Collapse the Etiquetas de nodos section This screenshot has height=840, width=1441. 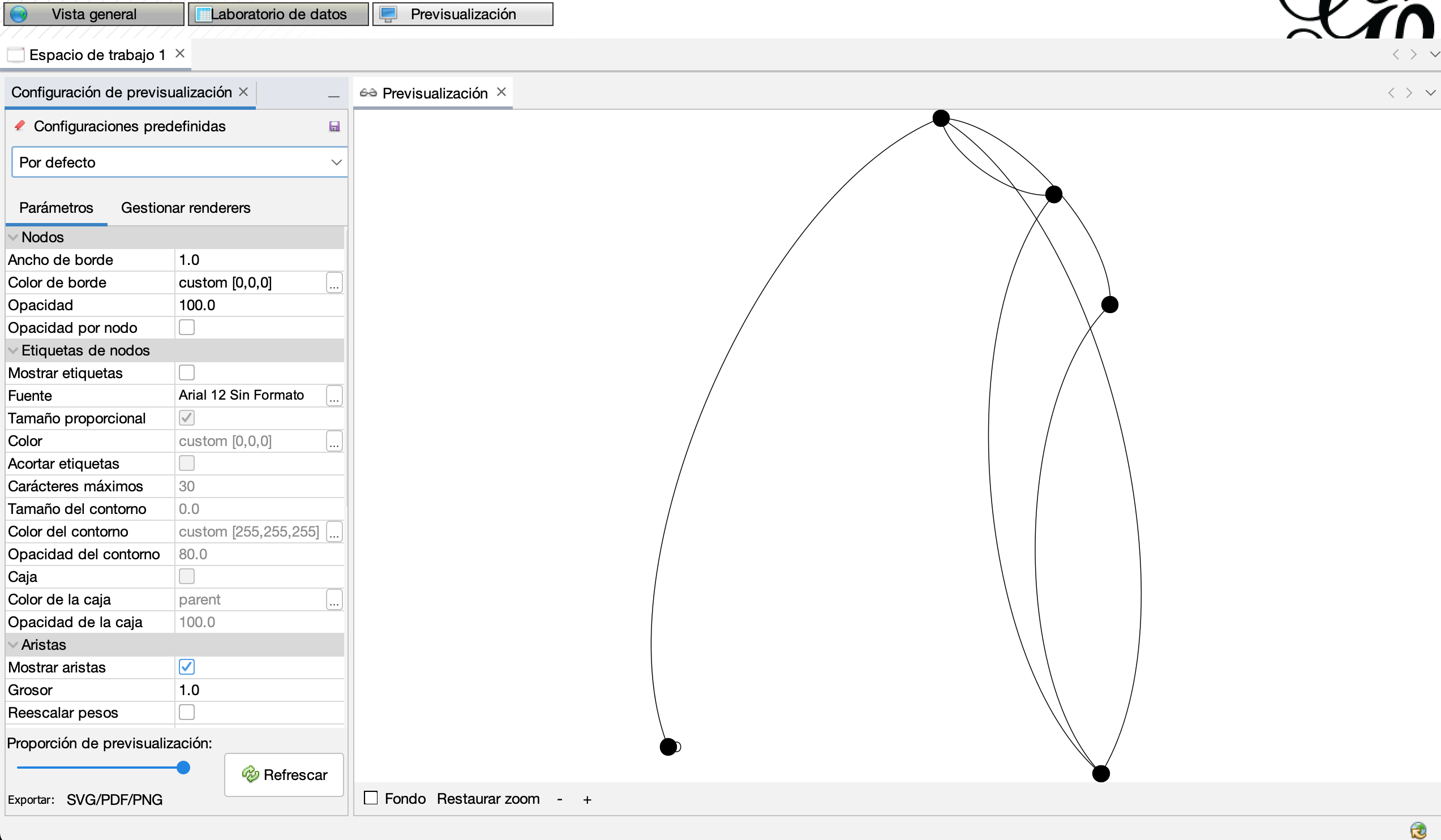point(13,350)
